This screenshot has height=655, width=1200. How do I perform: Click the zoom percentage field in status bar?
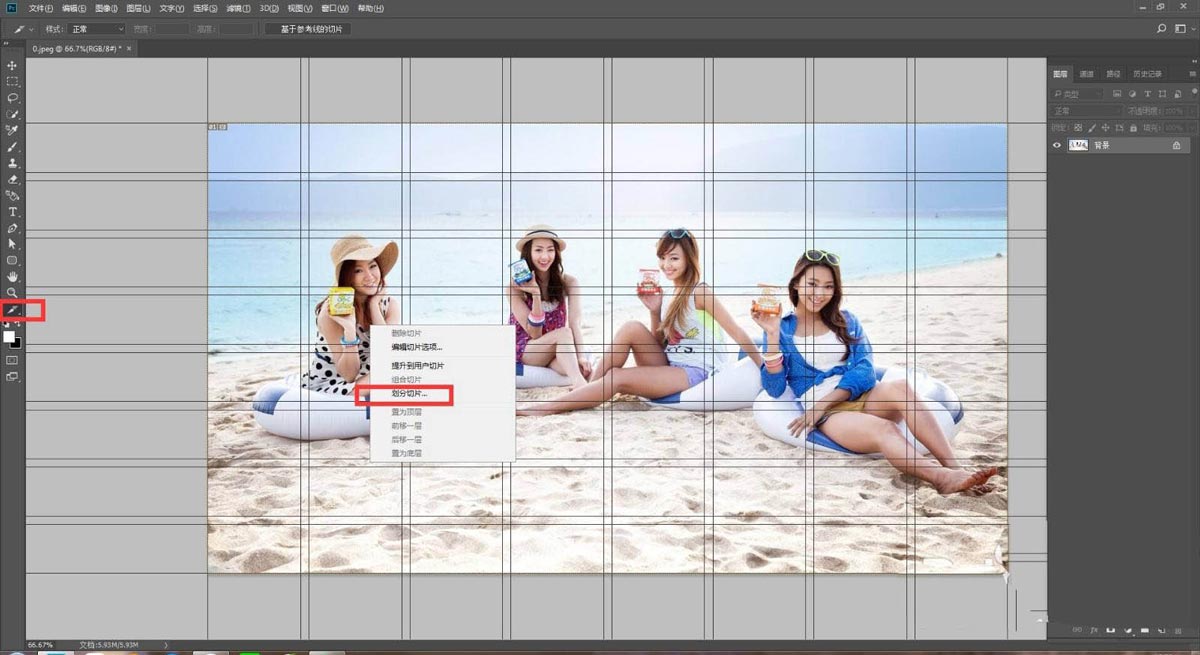[40, 645]
